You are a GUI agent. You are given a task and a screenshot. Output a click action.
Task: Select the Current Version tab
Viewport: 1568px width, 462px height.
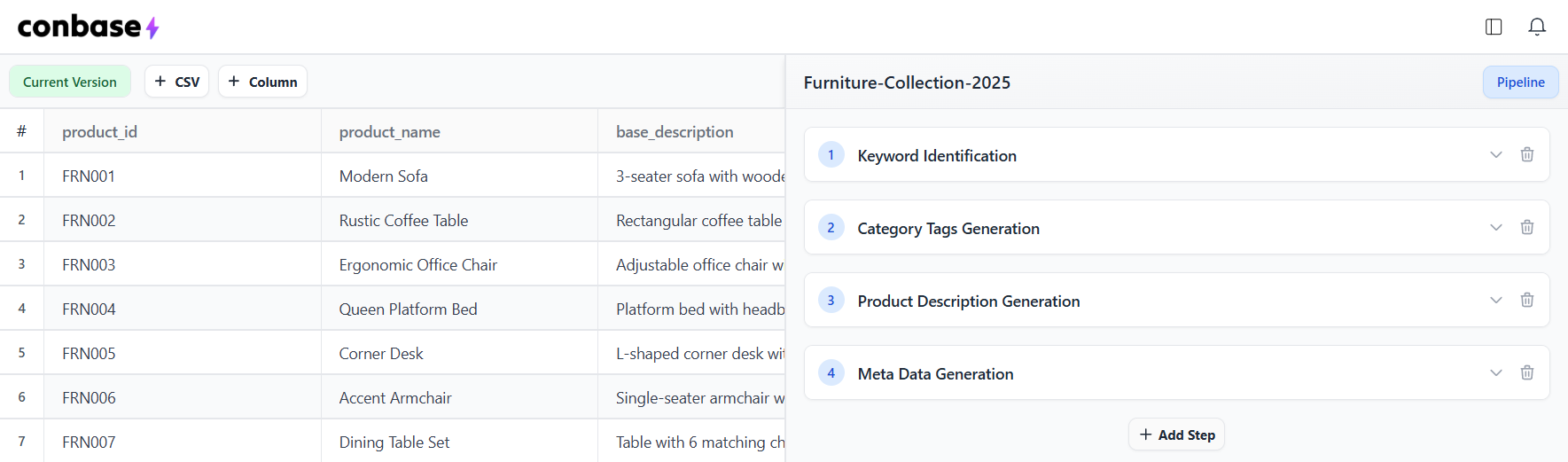[x=70, y=82]
